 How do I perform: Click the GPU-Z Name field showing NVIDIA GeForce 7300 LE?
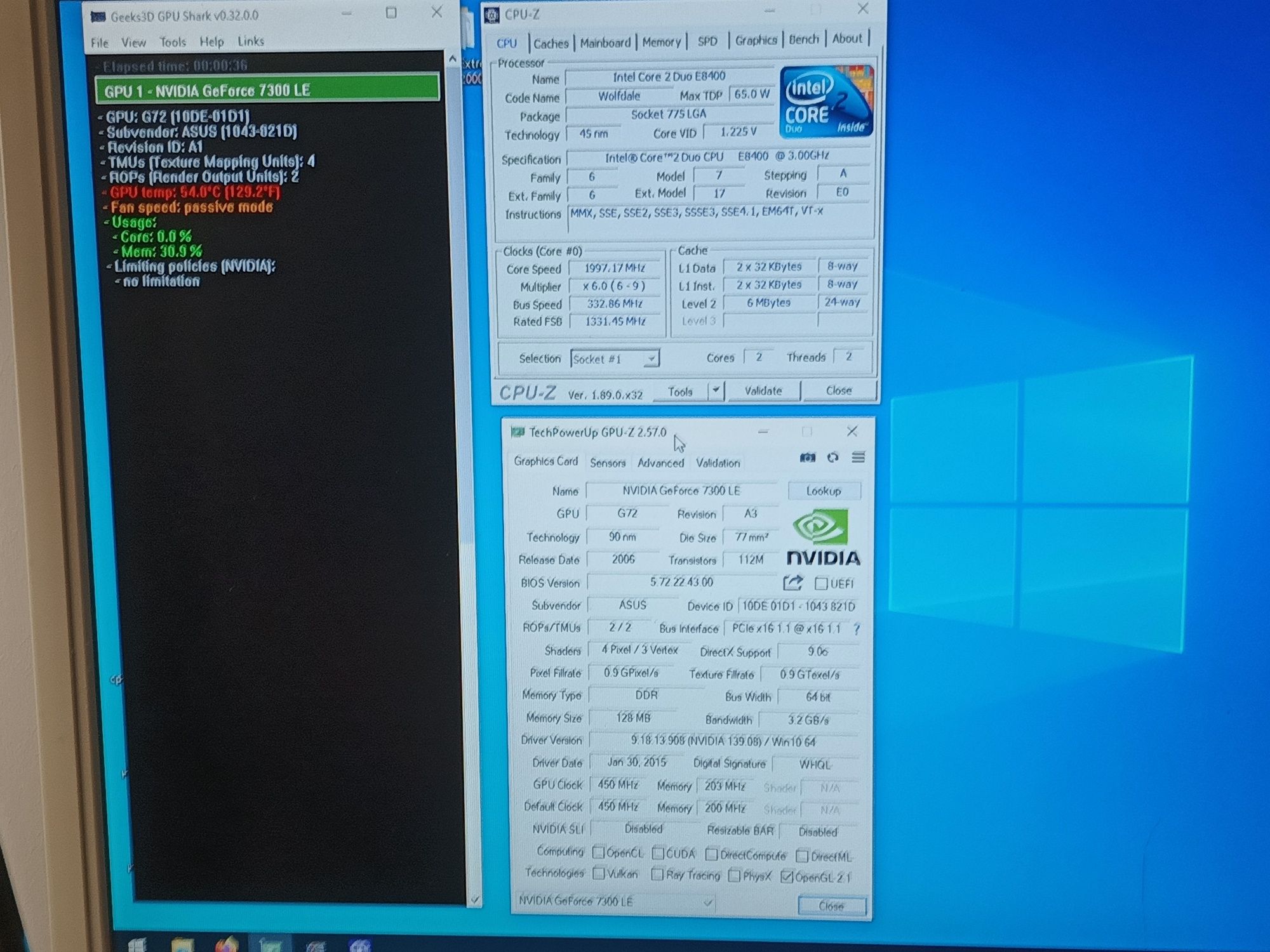coord(681,491)
